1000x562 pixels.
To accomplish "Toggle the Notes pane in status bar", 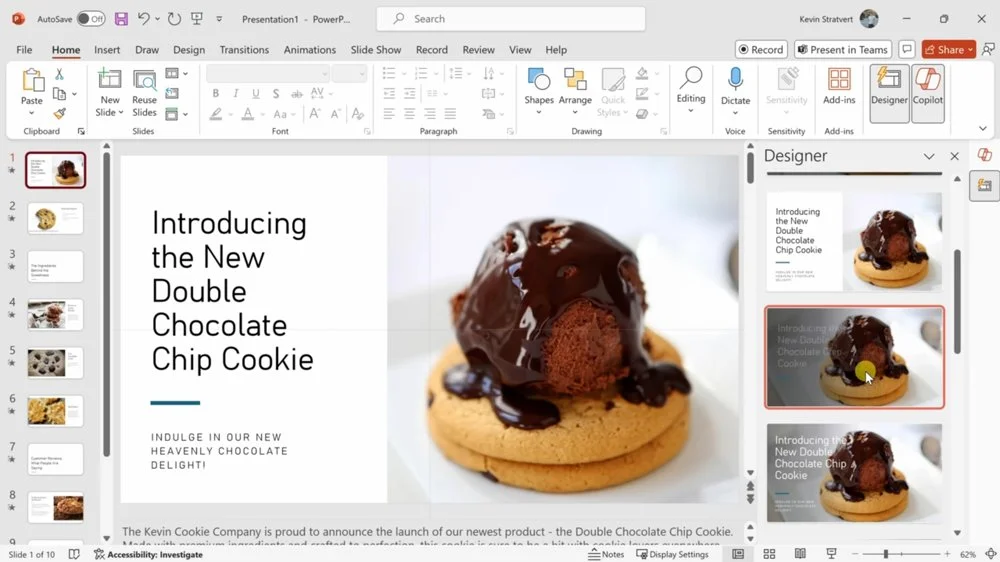I will tap(606, 554).
